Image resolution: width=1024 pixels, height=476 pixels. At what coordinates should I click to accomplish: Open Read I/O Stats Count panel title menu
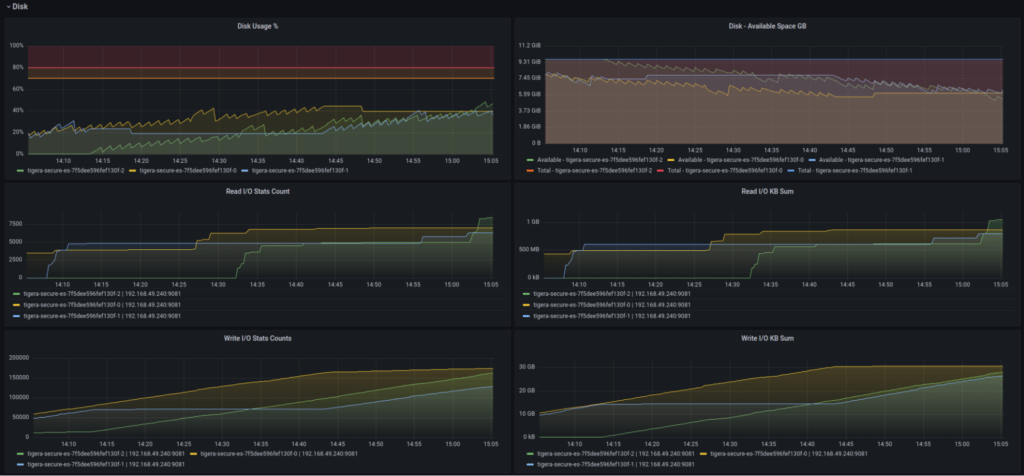coord(257,191)
